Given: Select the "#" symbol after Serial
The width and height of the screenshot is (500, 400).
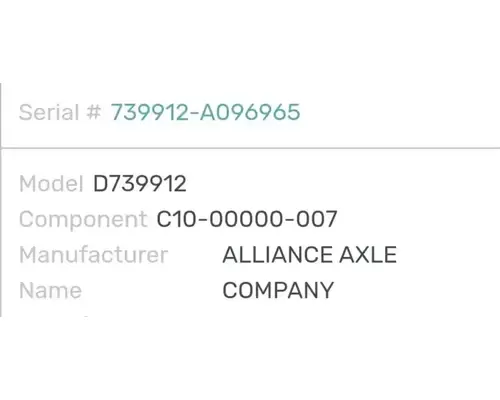Looking at the screenshot, I should (93, 112).
